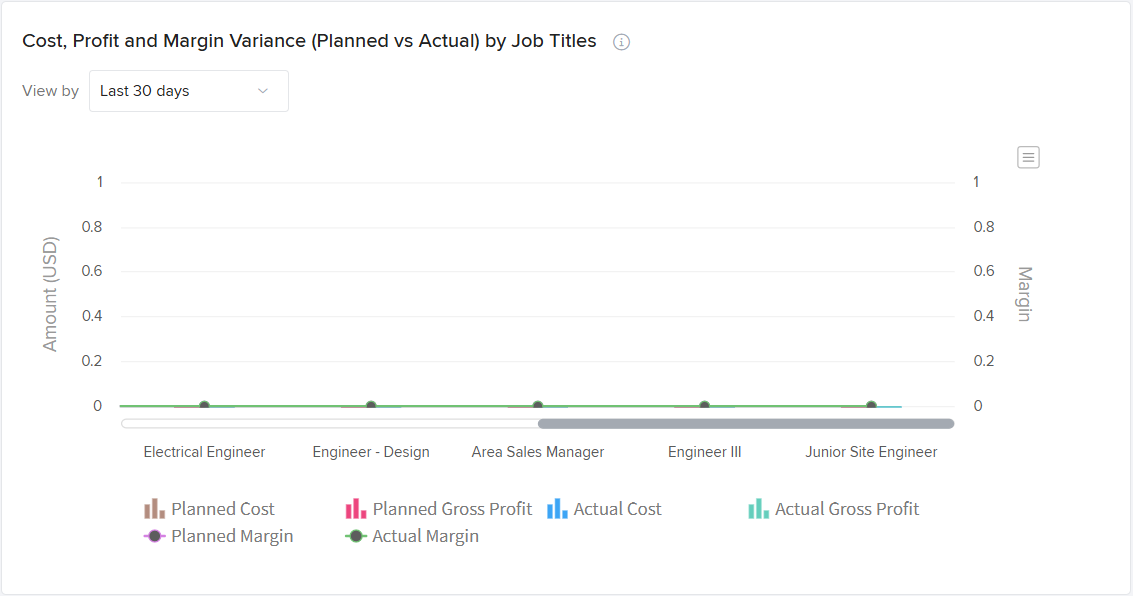Open the Last 30 days dropdown

tap(188, 91)
